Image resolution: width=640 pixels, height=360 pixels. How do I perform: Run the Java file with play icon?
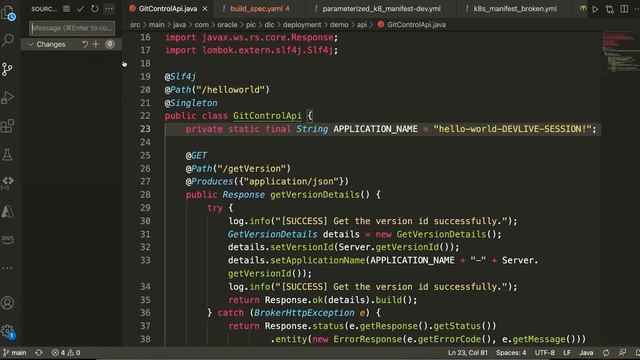click(x=596, y=9)
